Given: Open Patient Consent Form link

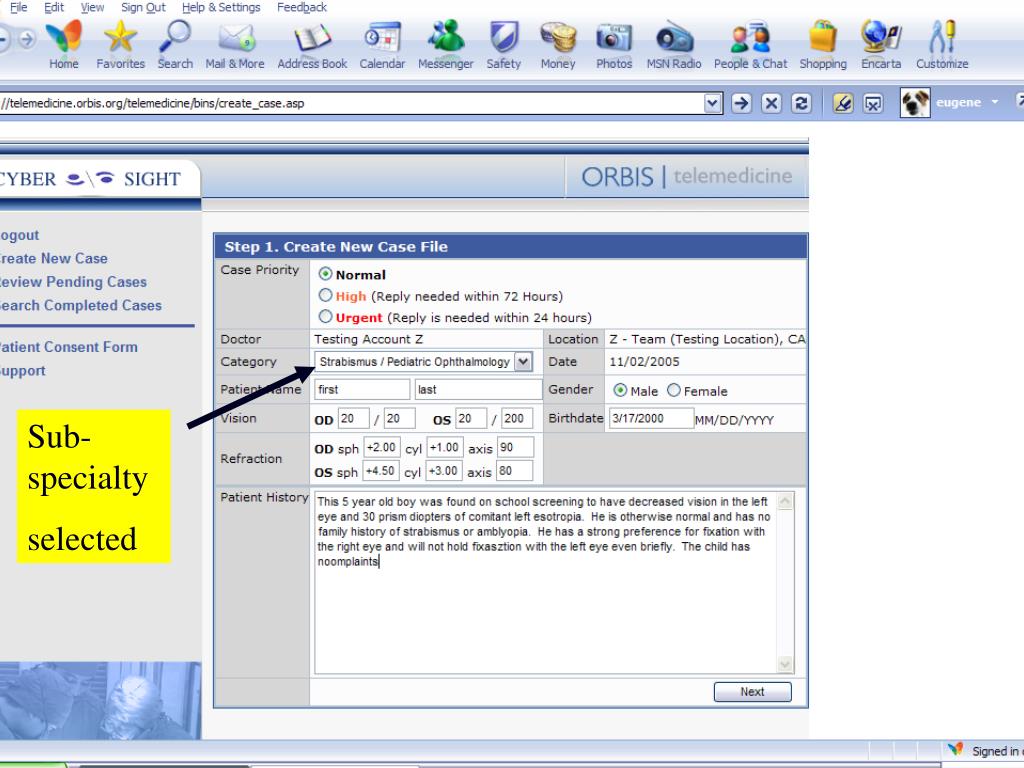Looking at the screenshot, I should pyautogui.click(x=69, y=347).
